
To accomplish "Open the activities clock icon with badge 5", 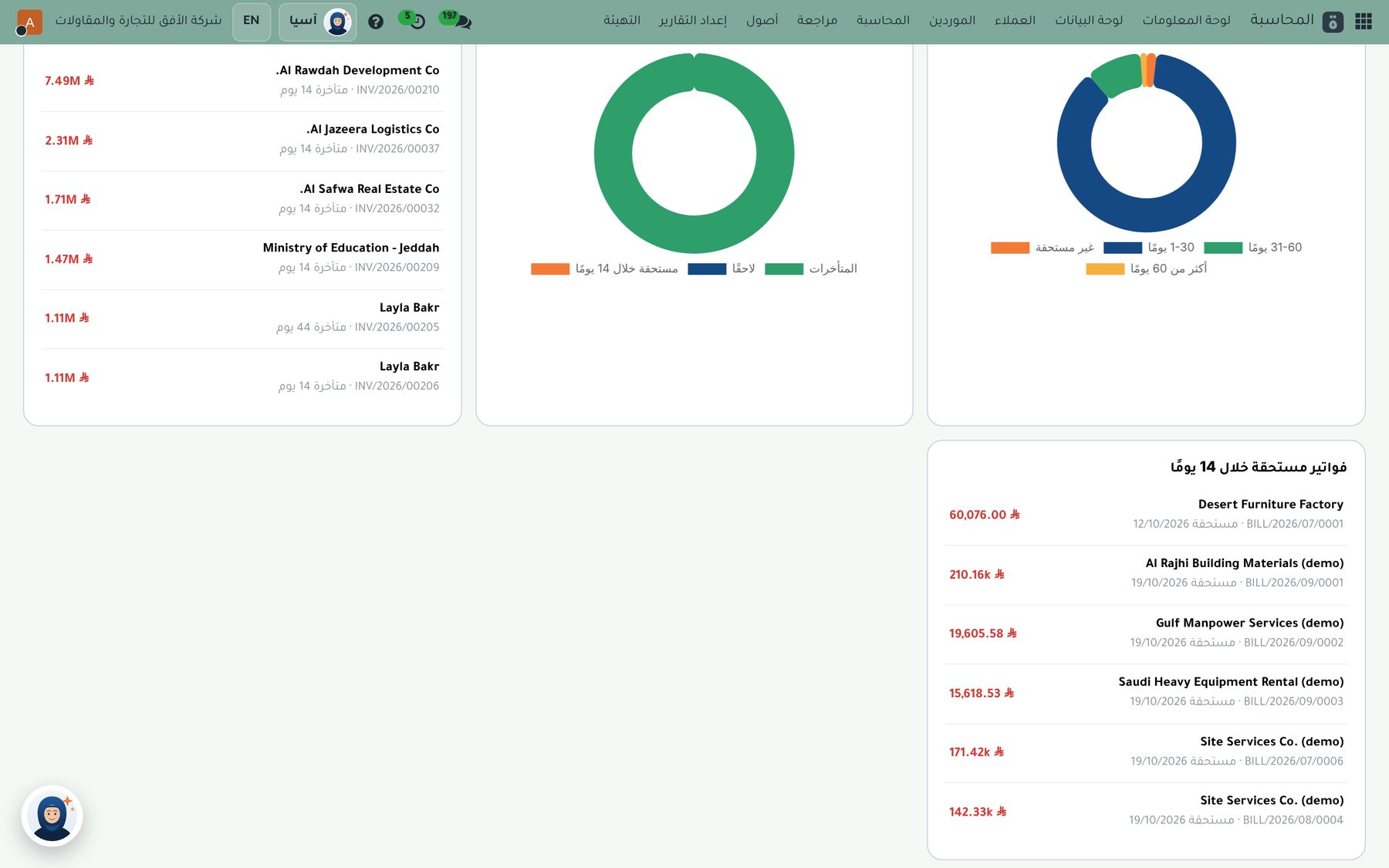I will coord(413,20).
